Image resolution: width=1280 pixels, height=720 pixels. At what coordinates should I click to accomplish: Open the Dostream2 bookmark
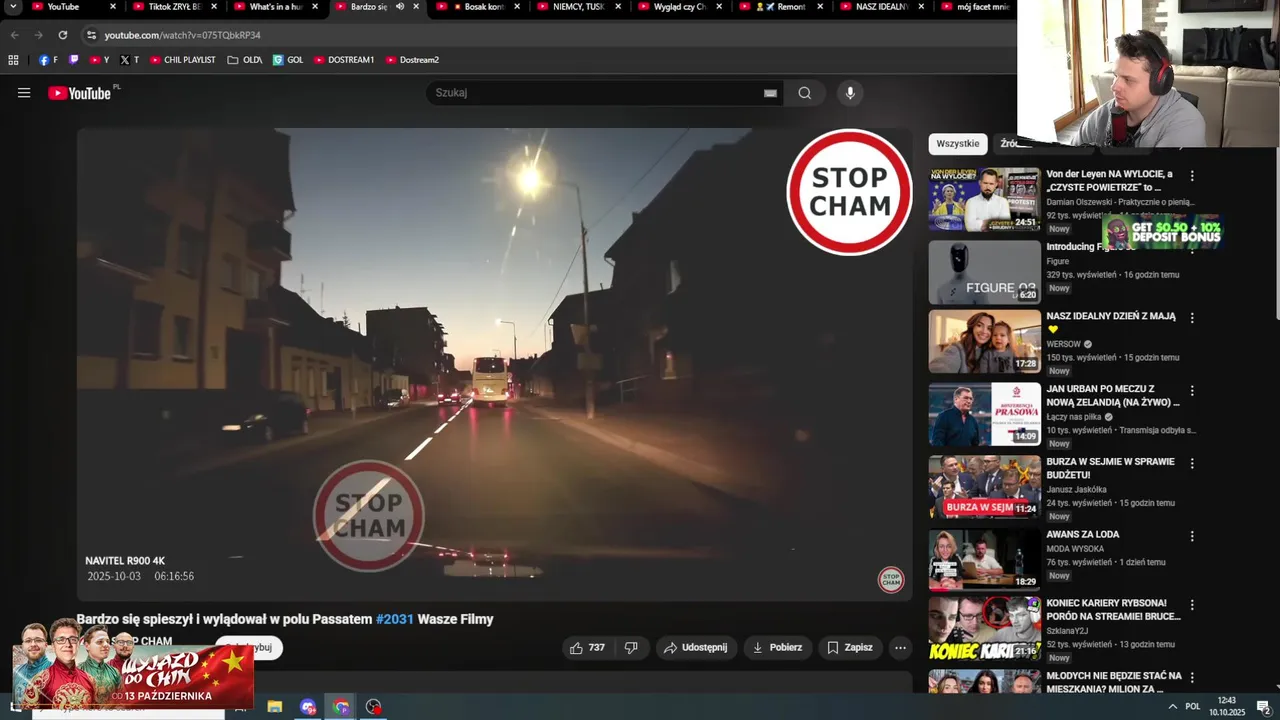click(413, 60)
